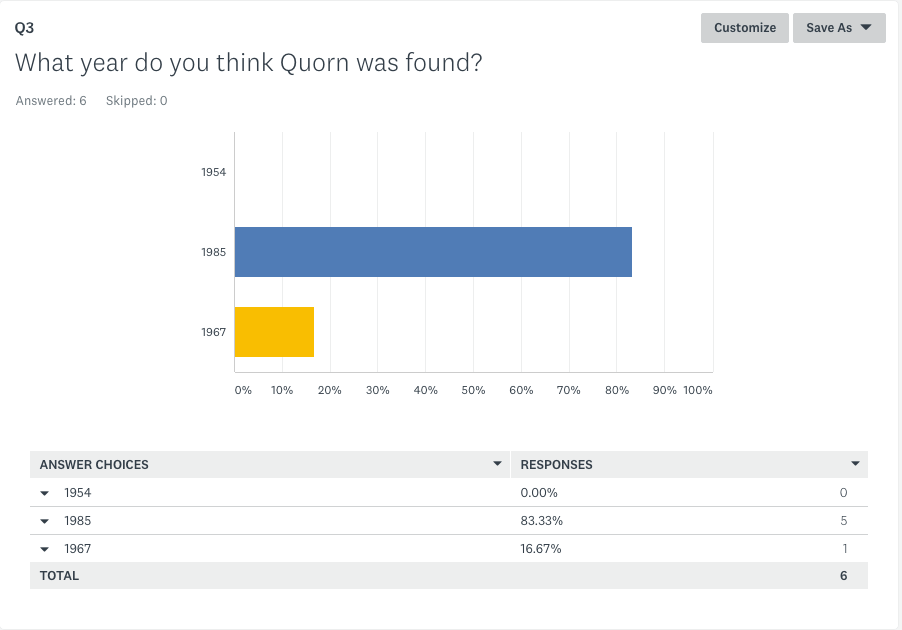Expand the 1967 answer row
Screen dimensions: 902x630
(44, 548)
